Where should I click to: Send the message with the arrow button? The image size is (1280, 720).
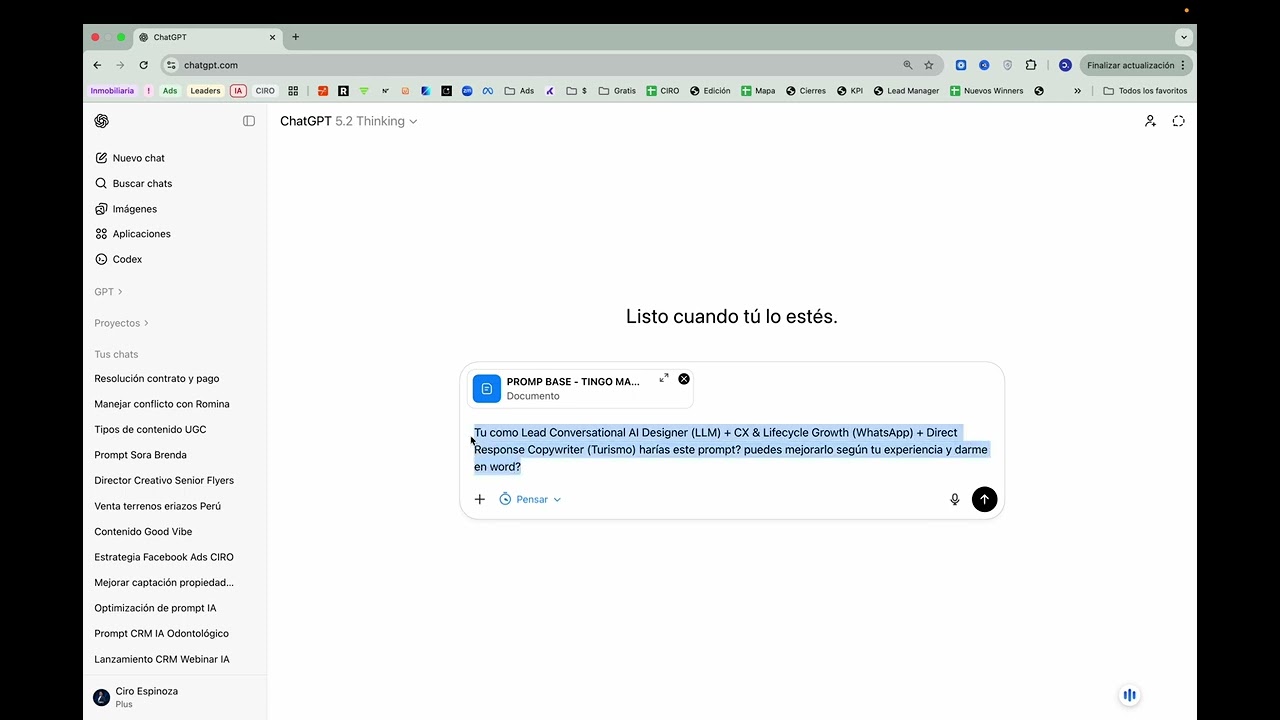click(x=985, y=499)
